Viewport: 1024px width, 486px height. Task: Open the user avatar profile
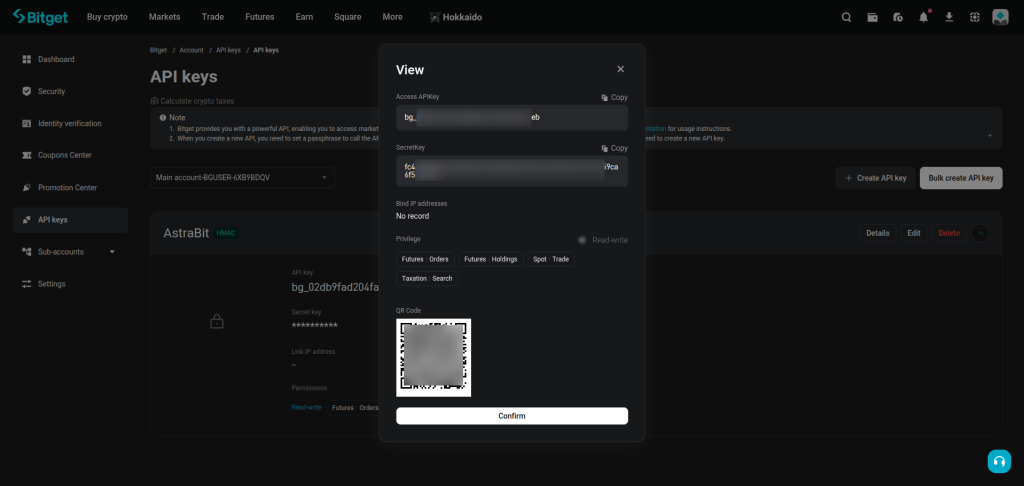[x=1000, y=17]
